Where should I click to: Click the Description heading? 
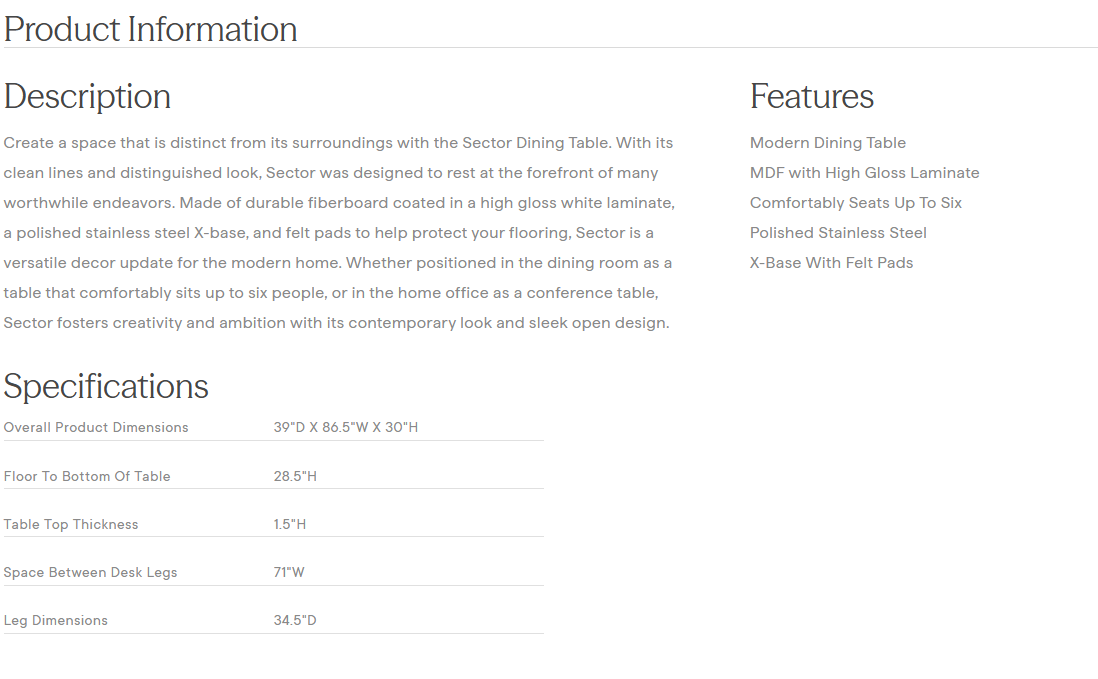pos(87,96)
